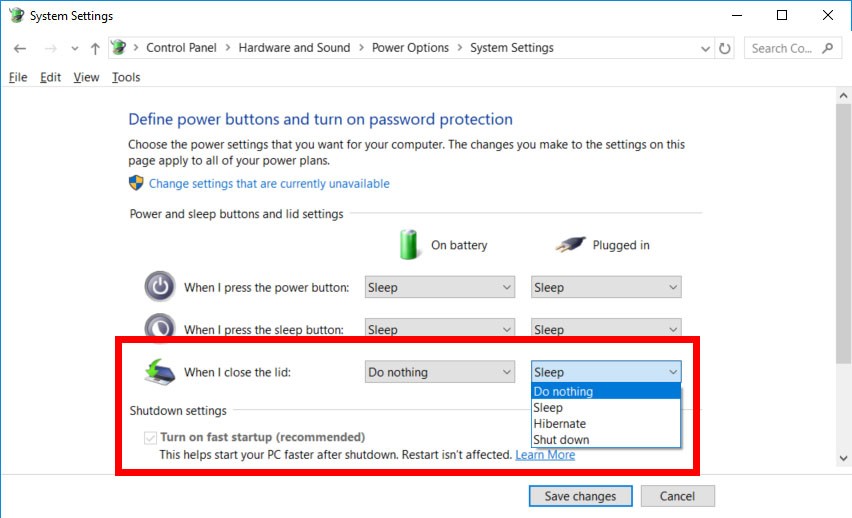Click the plugged-in power cord icon
The image size is (852, 518).
click(x=570, y=245)
